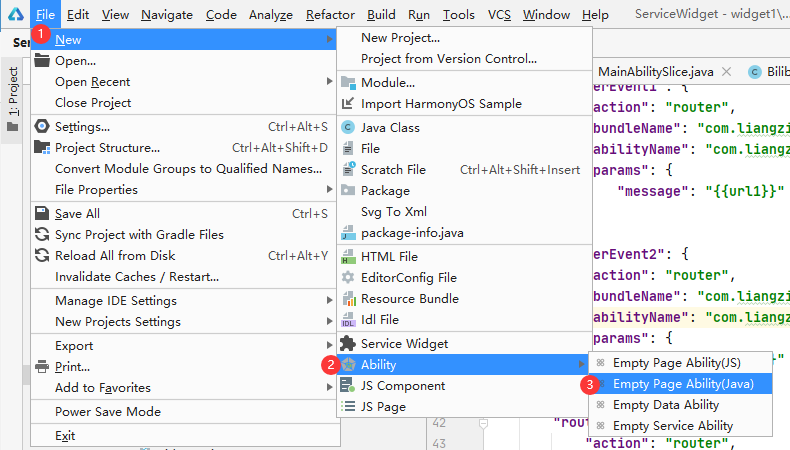The height and width of the screenshot is (450, 790).
Task: Open the Run menu
Action: (x=419, y=15)
